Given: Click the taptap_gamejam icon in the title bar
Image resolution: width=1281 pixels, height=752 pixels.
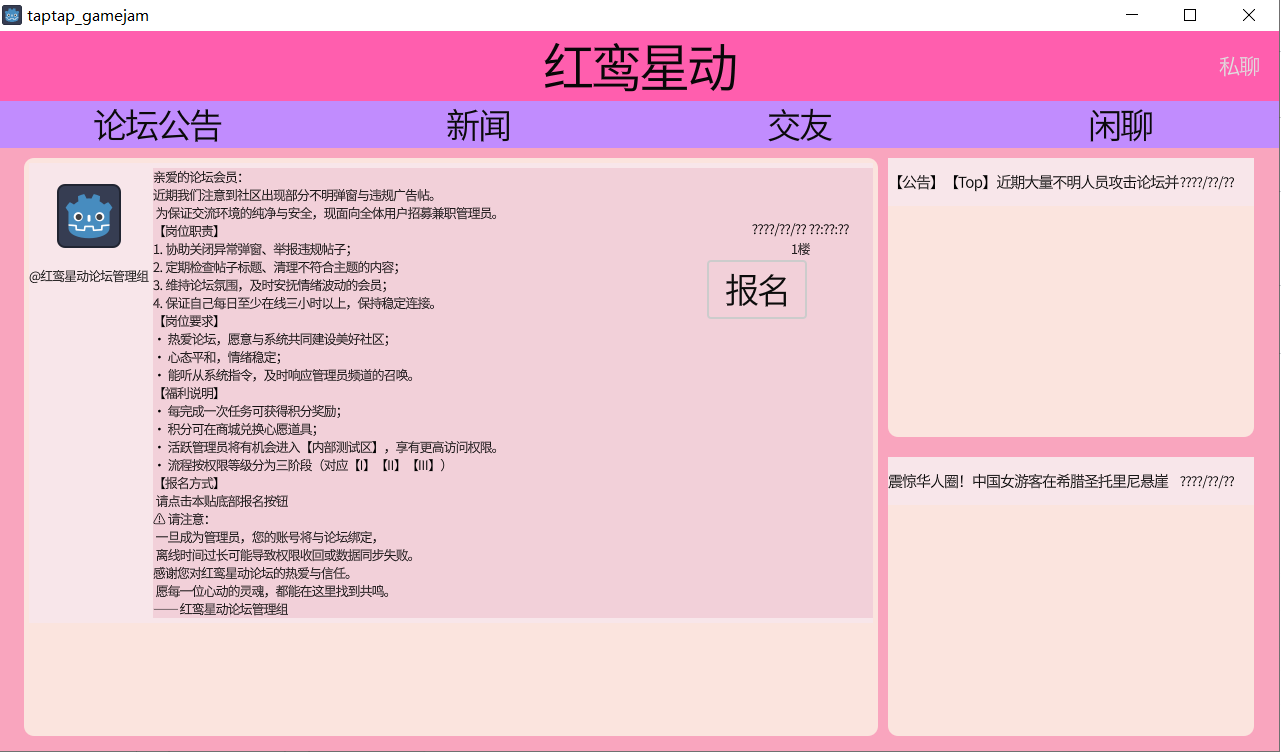Looking at the screenshot, I should pos(12,15).
